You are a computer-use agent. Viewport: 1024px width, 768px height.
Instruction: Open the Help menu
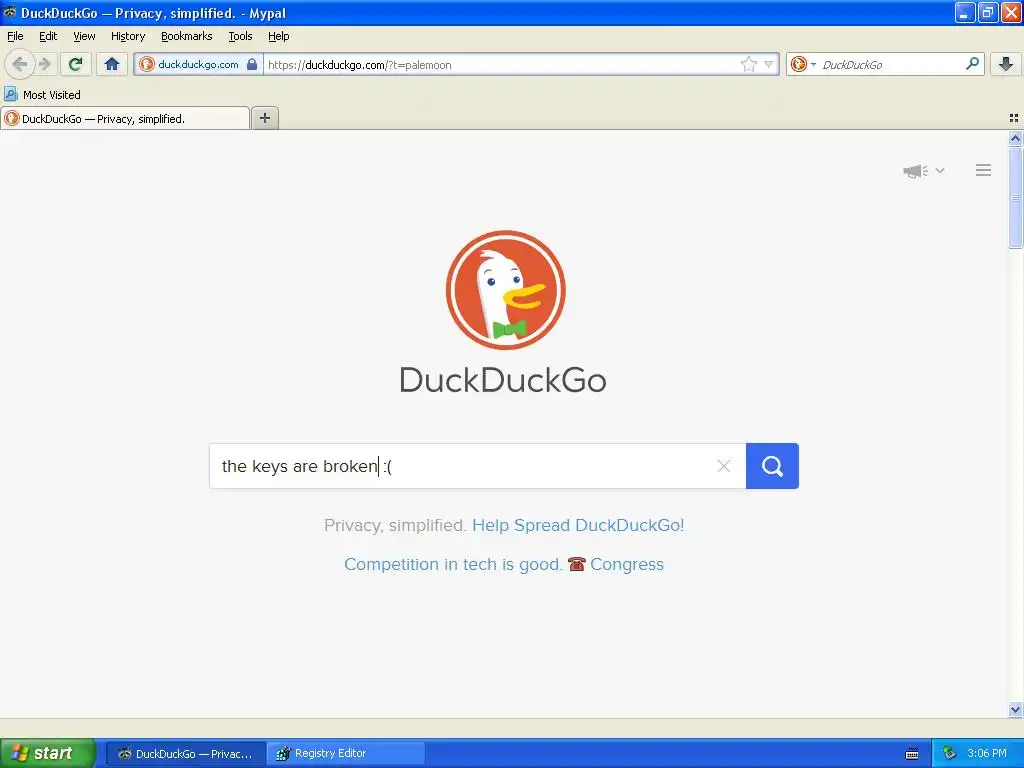point(279,36)
